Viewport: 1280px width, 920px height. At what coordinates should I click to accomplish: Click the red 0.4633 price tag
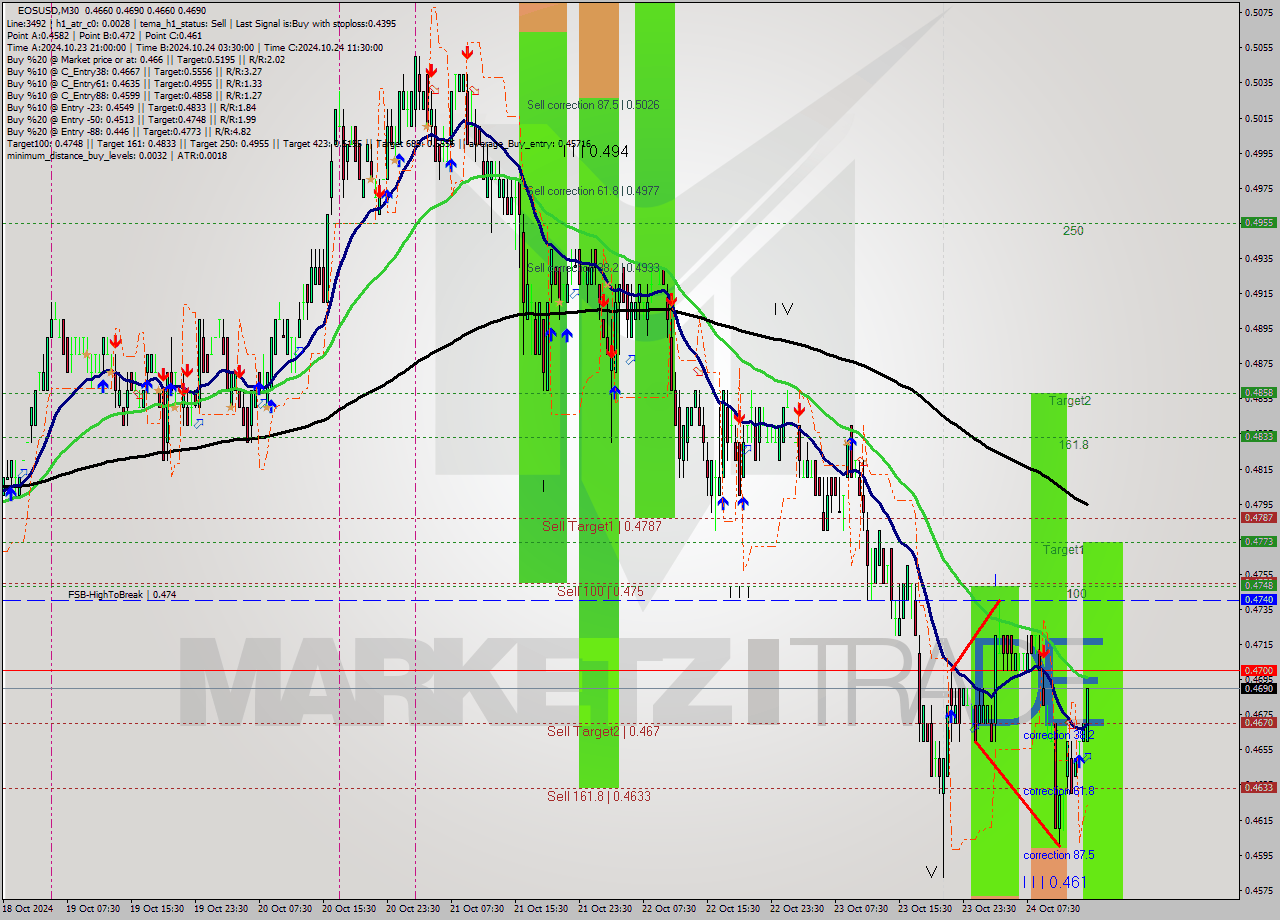[1258, 787]
